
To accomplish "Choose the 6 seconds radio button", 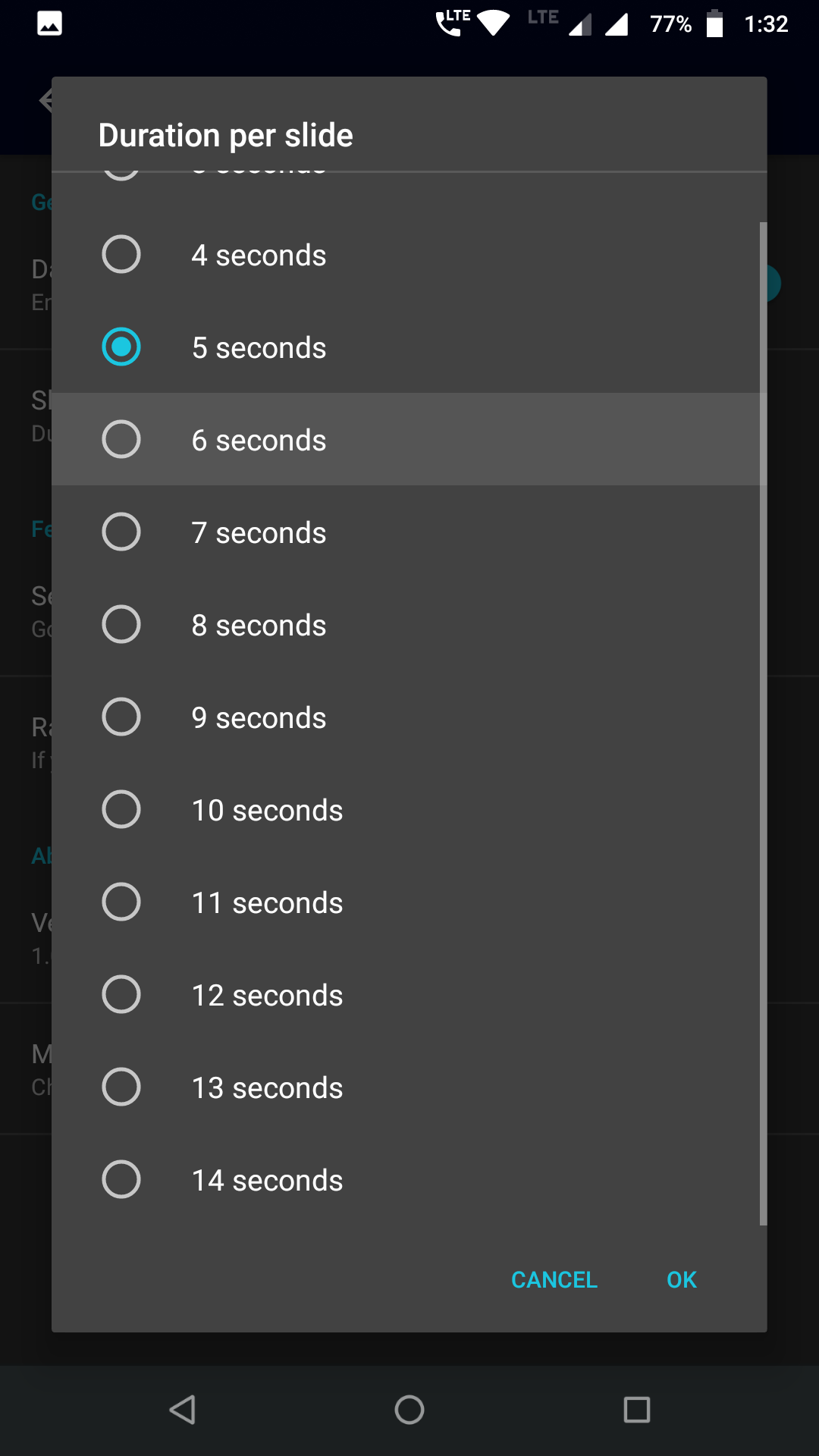I will point(121,439).
